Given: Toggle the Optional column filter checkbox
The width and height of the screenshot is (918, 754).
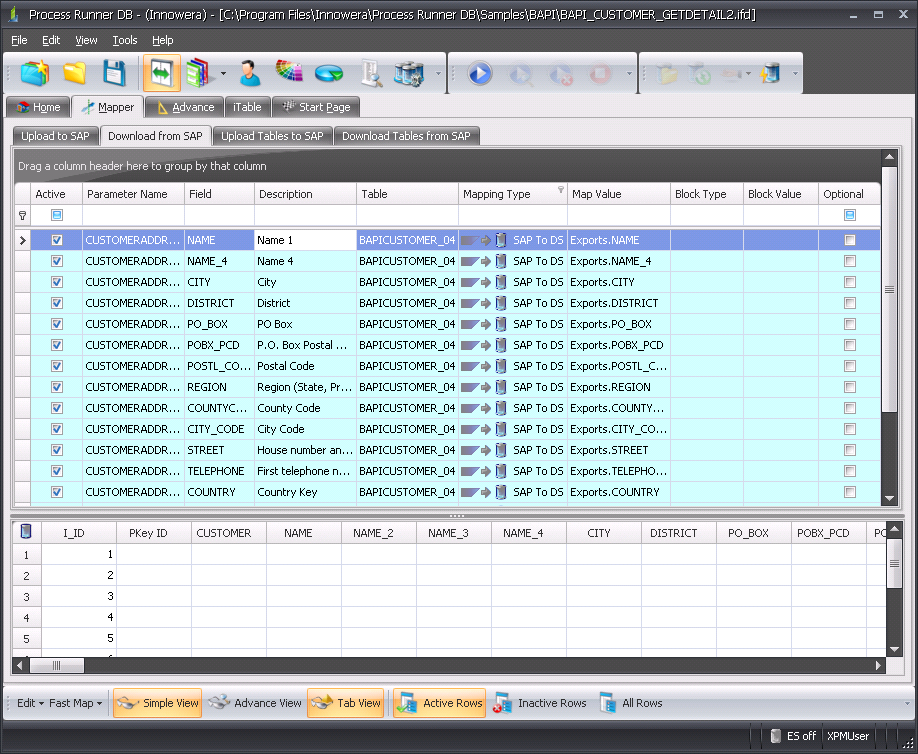Looking at the screenshot, I should [850, 215].
